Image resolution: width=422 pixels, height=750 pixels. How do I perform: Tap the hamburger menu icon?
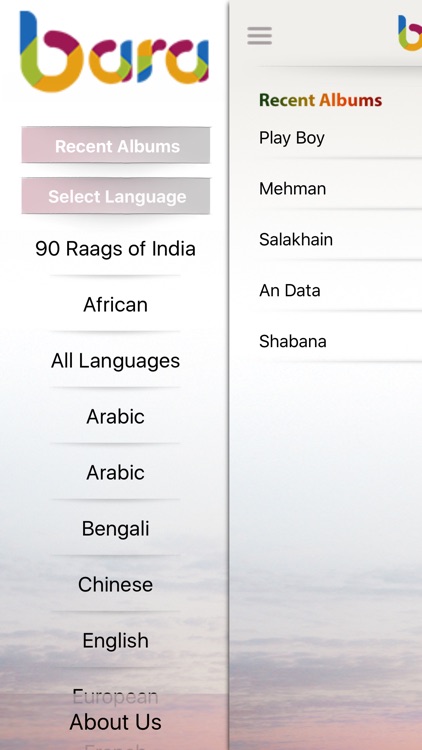click(x=260, y=36)
